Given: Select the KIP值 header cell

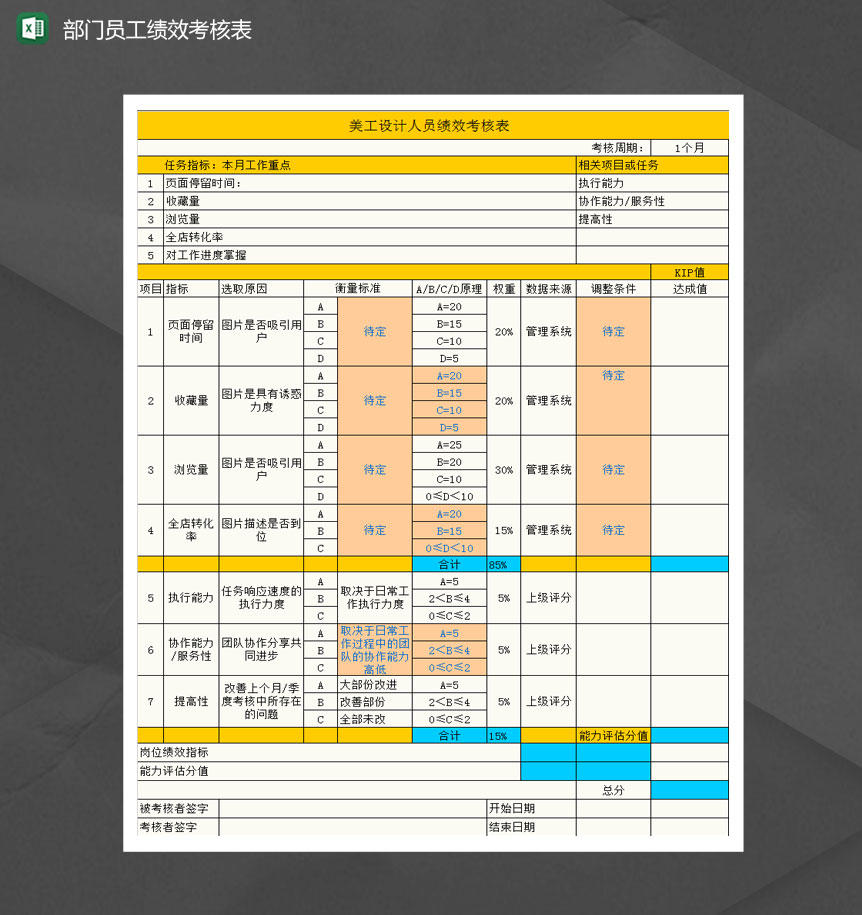Looking at the screenshot, I should [x=690, y=271].
